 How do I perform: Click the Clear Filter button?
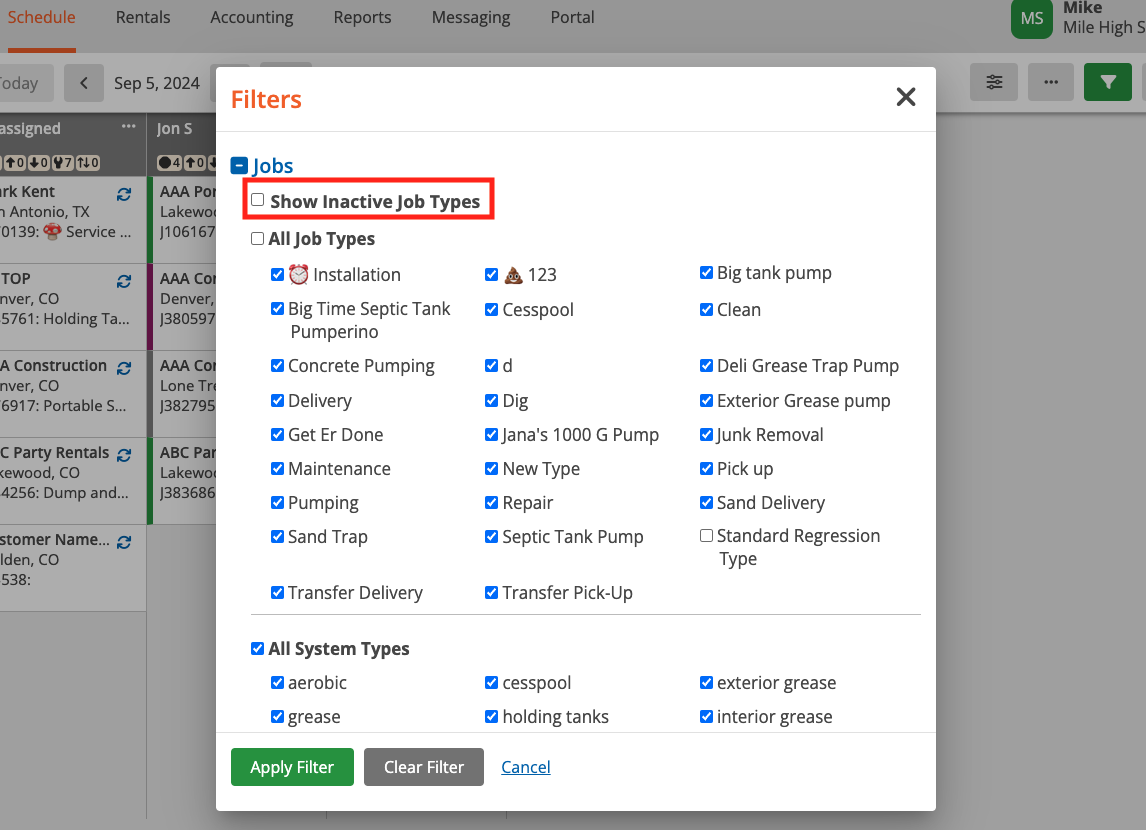pyautogui.click(x=424, y=767)
